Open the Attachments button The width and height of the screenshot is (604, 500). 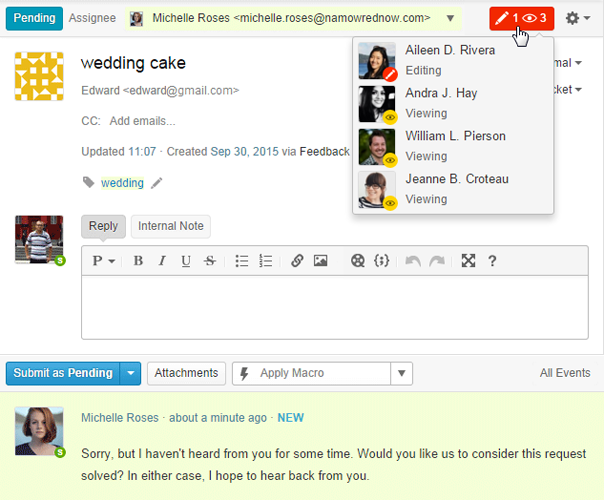pos(187,373)
